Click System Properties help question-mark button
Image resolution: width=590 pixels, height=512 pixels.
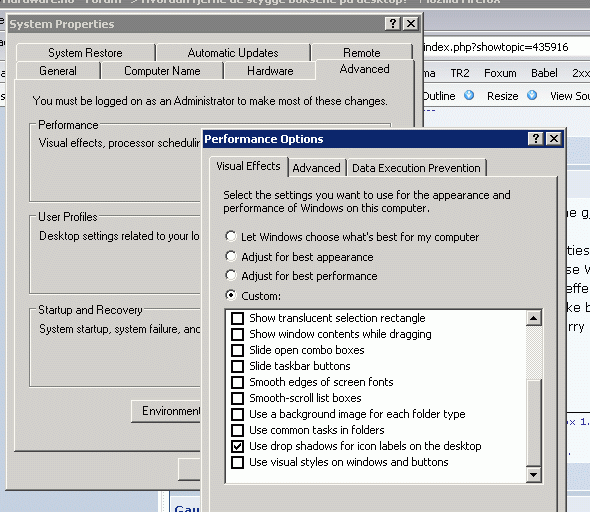pos(393,24)
